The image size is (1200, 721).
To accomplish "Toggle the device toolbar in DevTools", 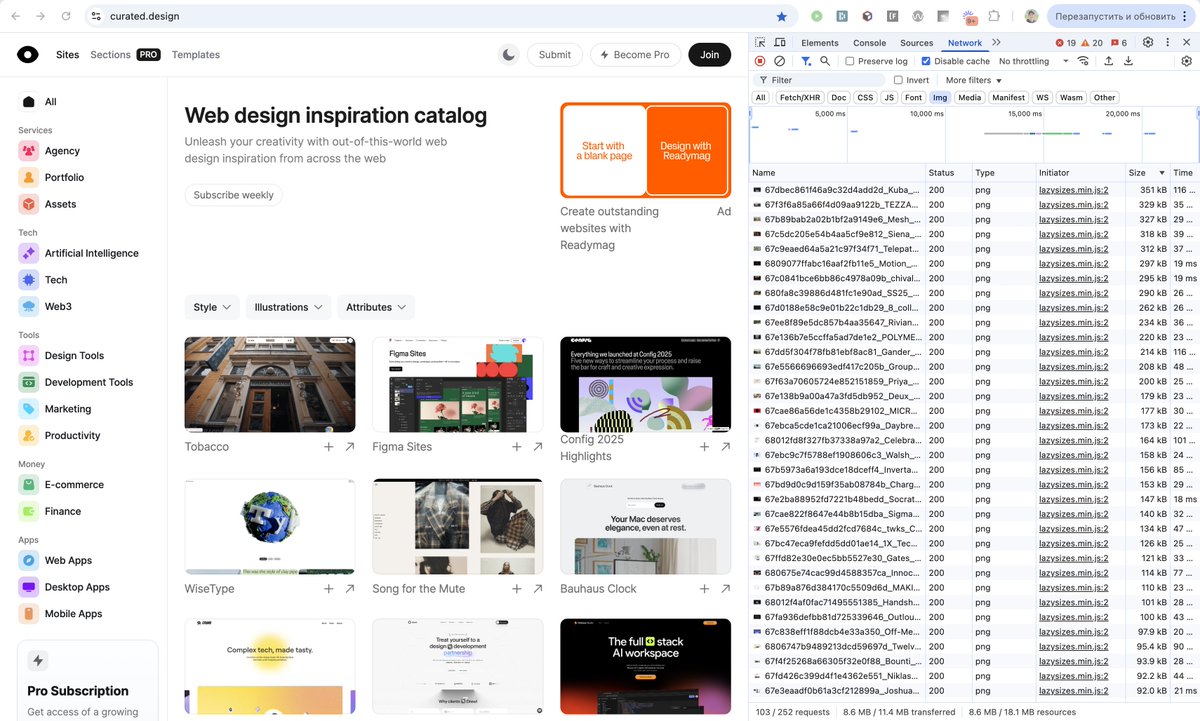I will click(x=781, y=43).
